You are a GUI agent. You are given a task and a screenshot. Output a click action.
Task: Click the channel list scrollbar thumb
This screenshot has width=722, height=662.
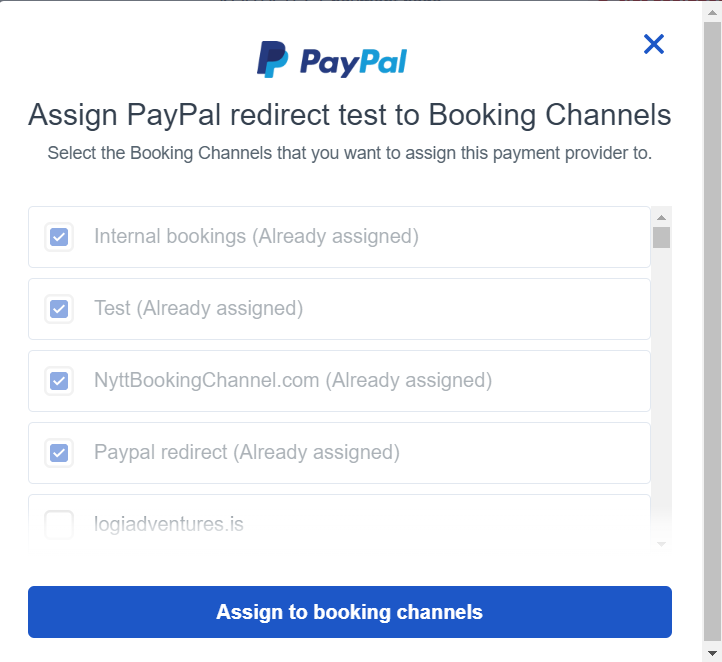[x=662, y=237]
